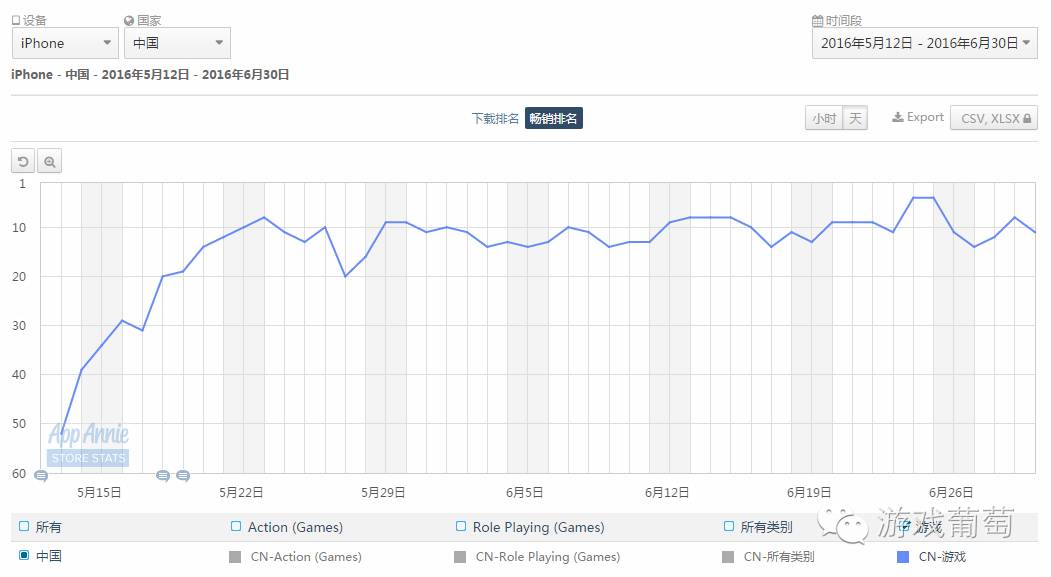
Task: Check the Role Playing (Games) checkbox
Action: pos(461,526)
